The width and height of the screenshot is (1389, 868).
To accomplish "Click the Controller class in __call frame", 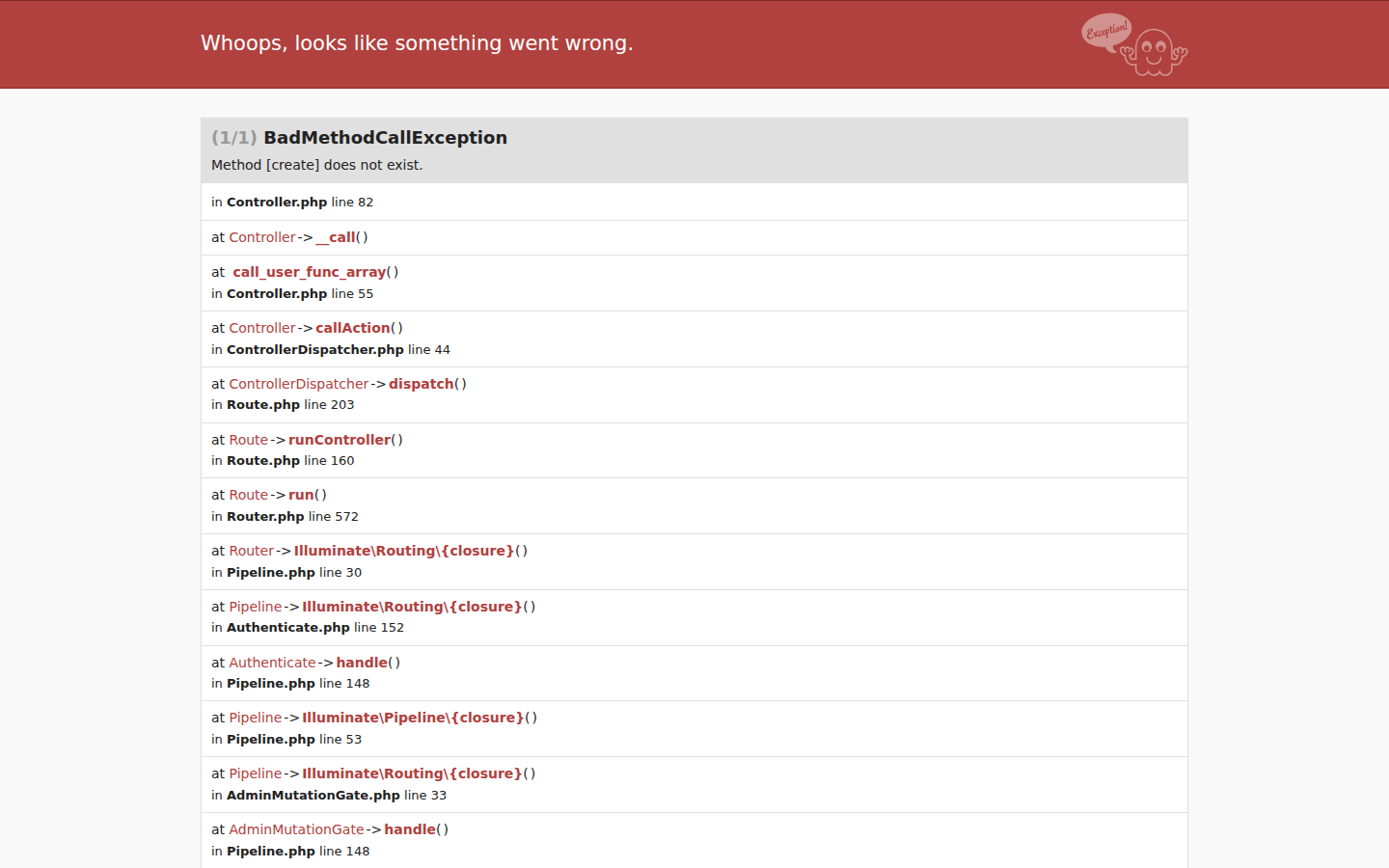I will click(x=262, y=237).
